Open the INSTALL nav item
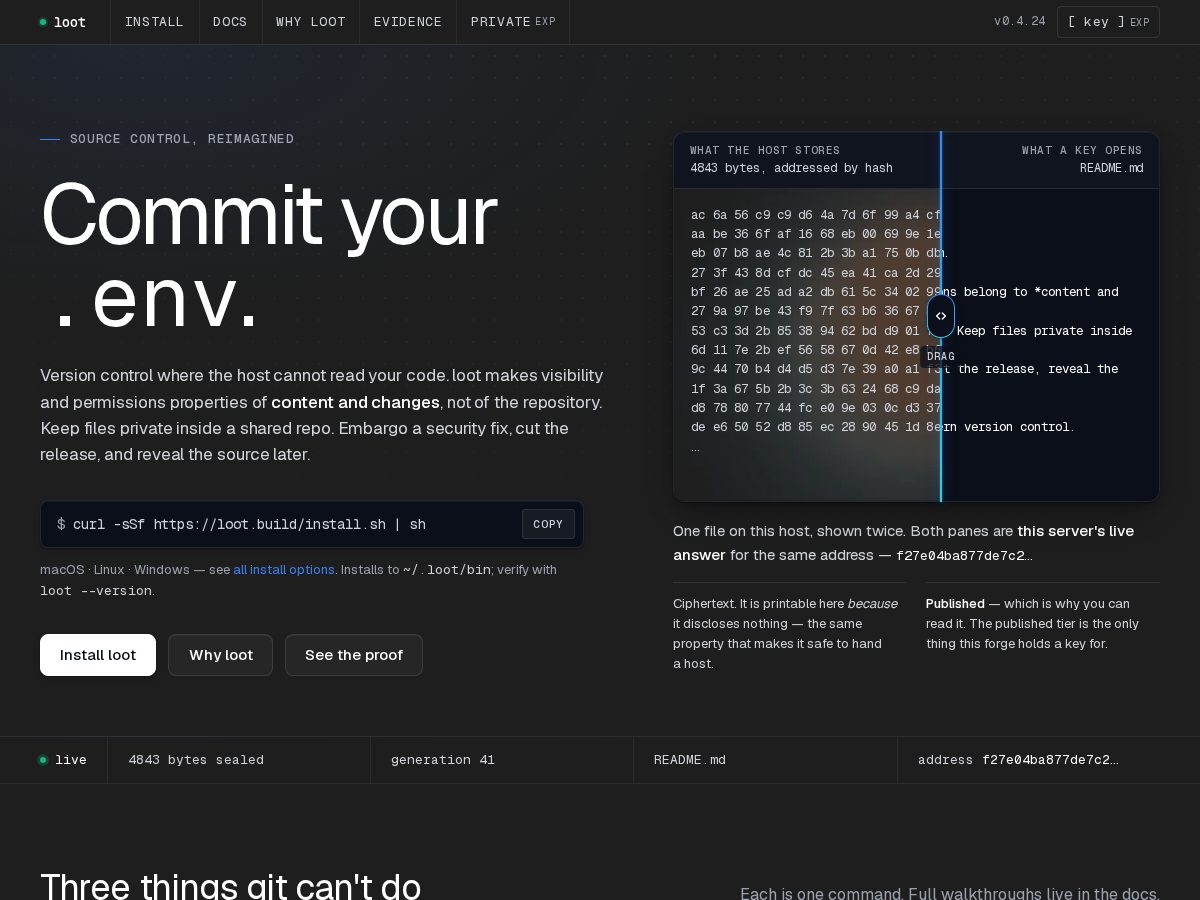The height and width of the screenshot is (900, 1200). (154, 22)
